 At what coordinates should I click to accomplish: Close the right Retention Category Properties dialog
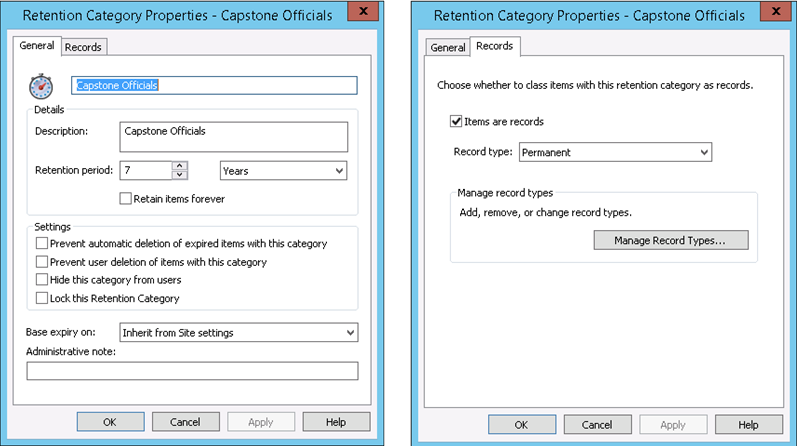(776, 11)
